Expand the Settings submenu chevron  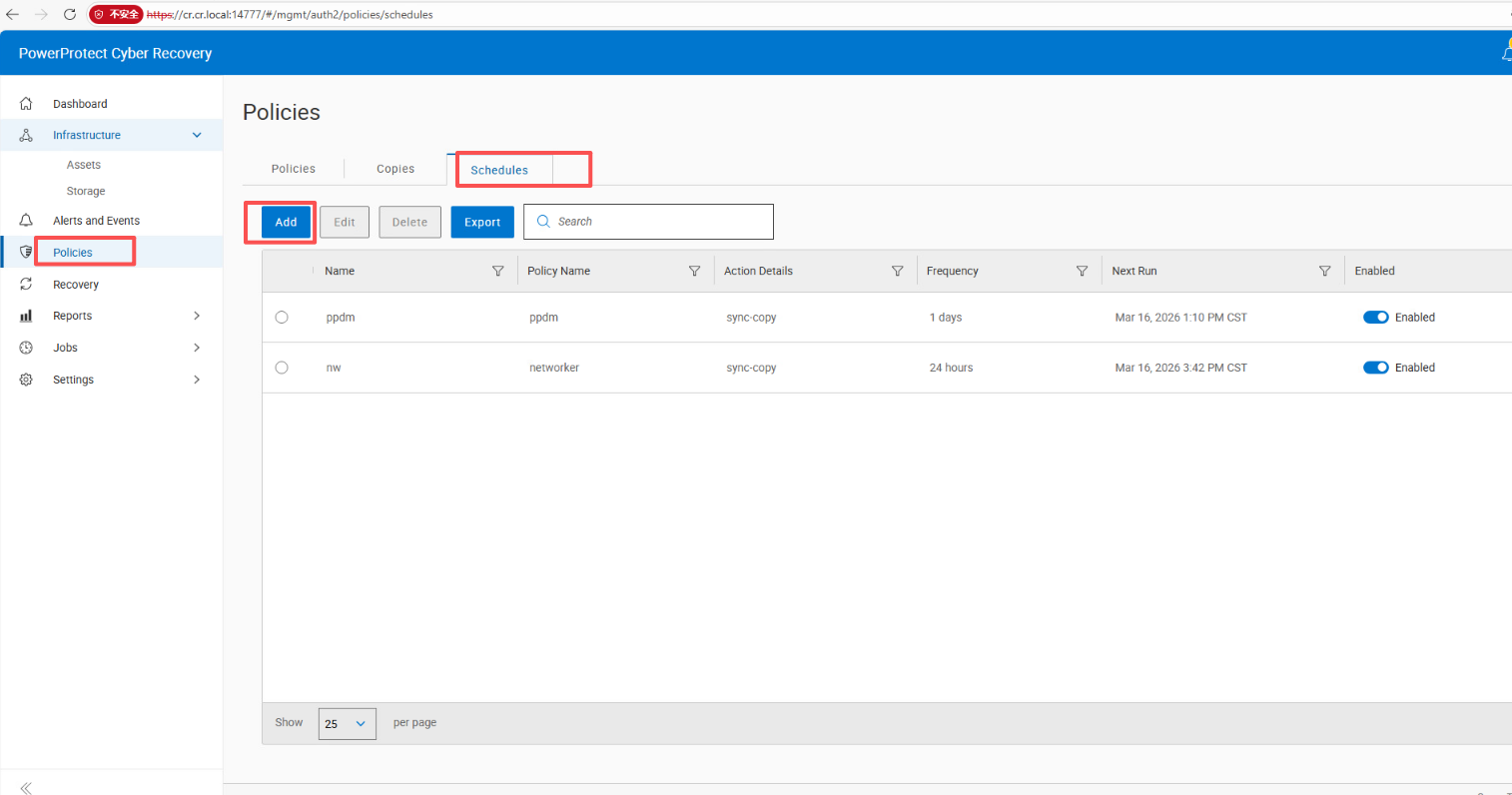click(x=197, y=380)
